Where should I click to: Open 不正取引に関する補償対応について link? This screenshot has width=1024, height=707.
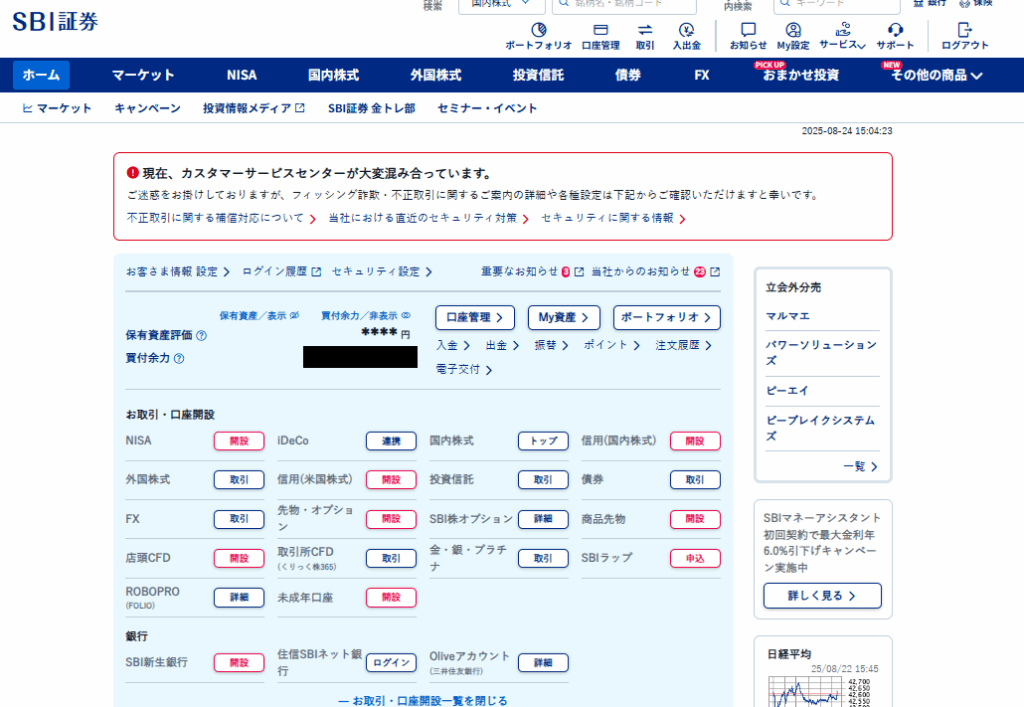(x=221, y=218)
